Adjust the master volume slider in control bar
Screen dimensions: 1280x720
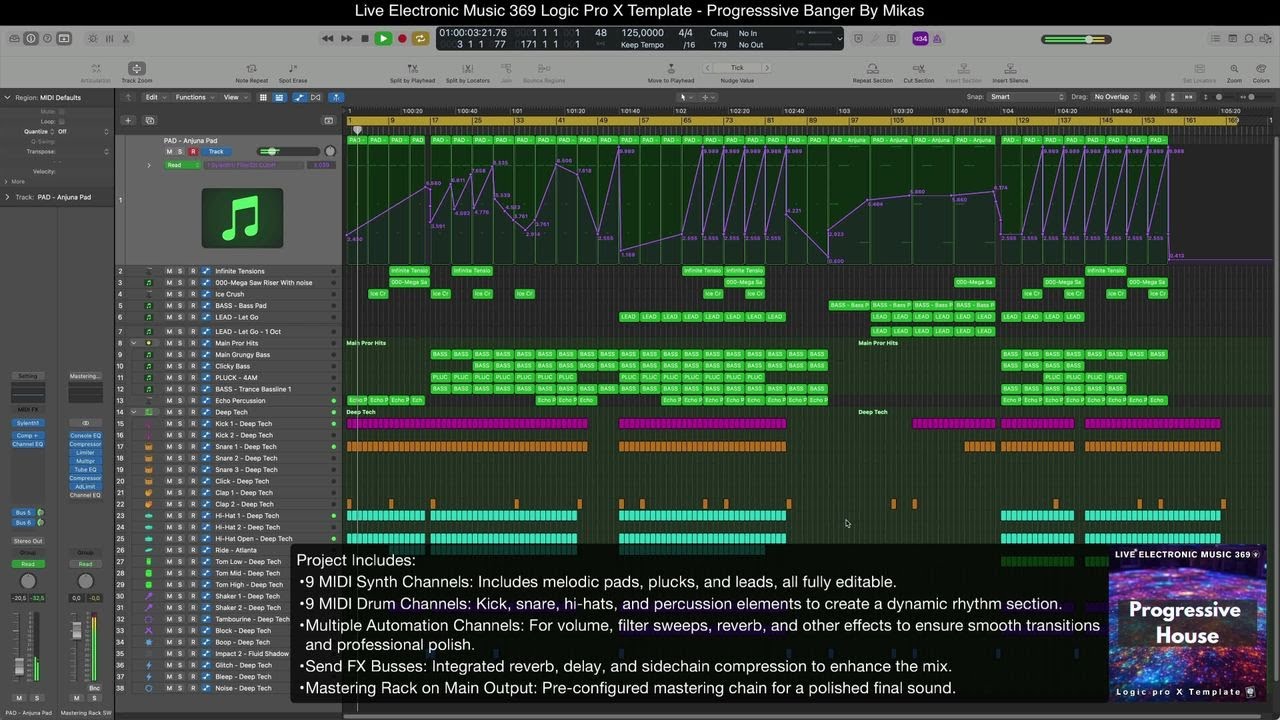(x=1076, y=39)
